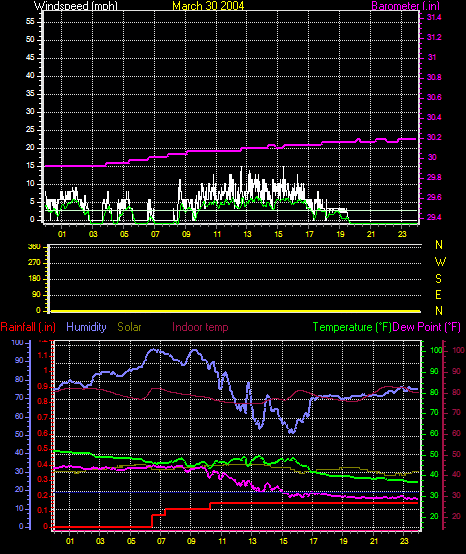Click the 07 hour tick on bottom chart
This screenshot has width=466, height=554.
point(161,541)
